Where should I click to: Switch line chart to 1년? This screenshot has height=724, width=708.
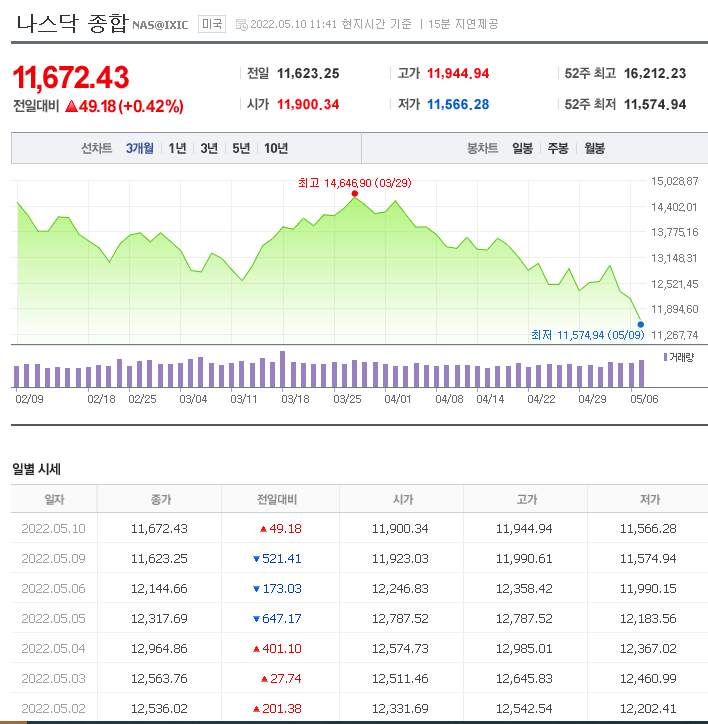[x=177, y=148]
